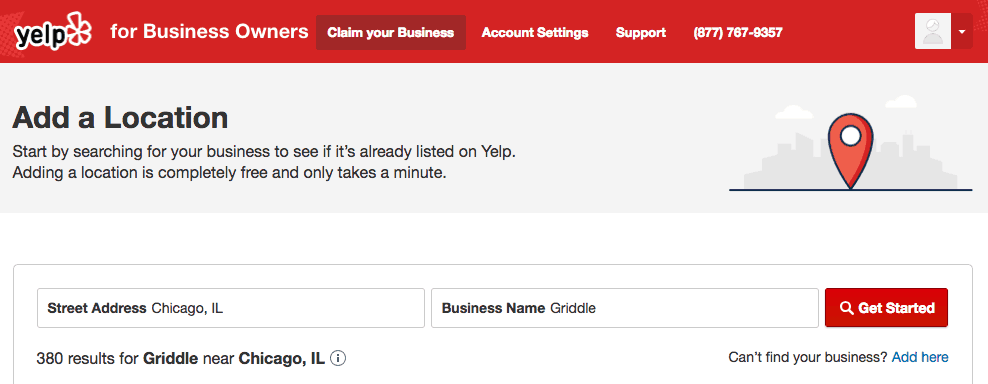Click the 380 results summary text
The width and height of the screenshot is (988, 384).
pyautogui.click(x=181, y=358)
